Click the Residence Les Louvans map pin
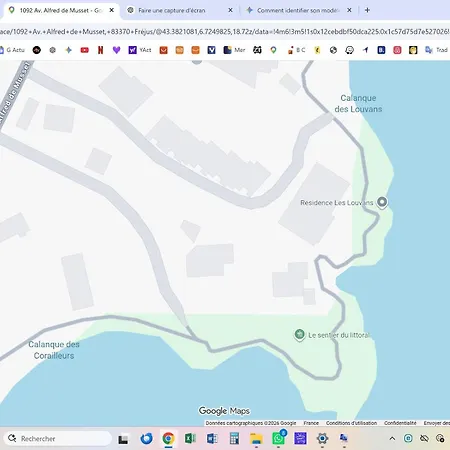Image resolution: width=450 pixels, height=450 pixels. click(x=382, y=202)
